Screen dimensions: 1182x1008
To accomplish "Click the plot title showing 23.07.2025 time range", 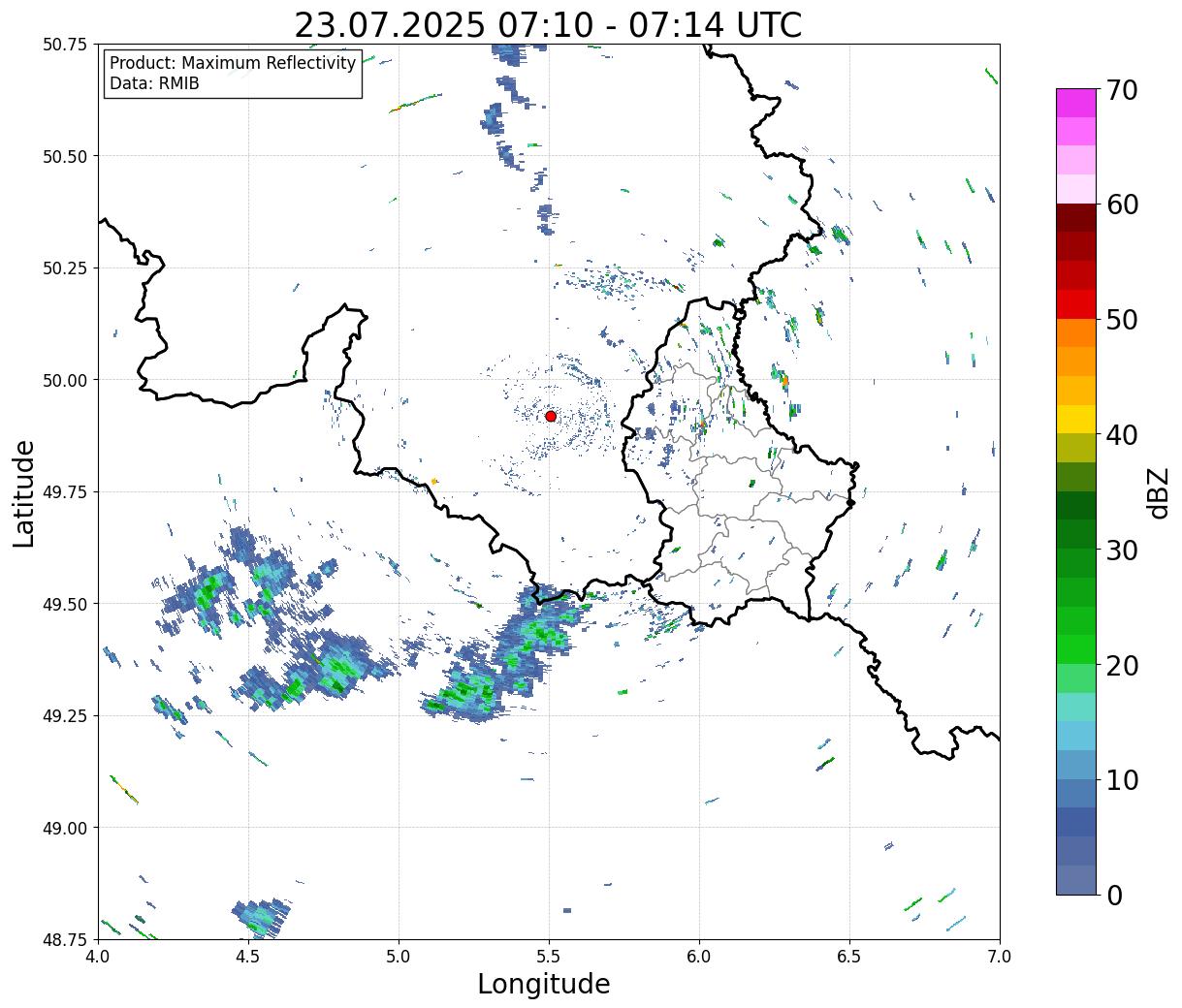I will [548, 24].
